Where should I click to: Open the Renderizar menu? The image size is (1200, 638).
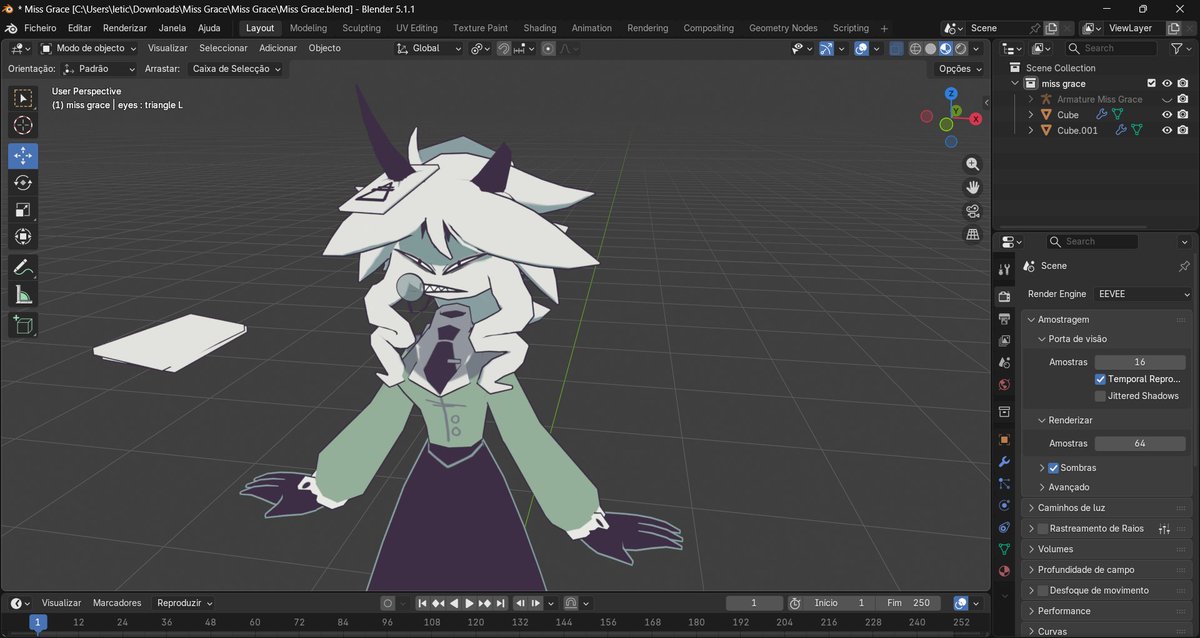coord(125,28)
